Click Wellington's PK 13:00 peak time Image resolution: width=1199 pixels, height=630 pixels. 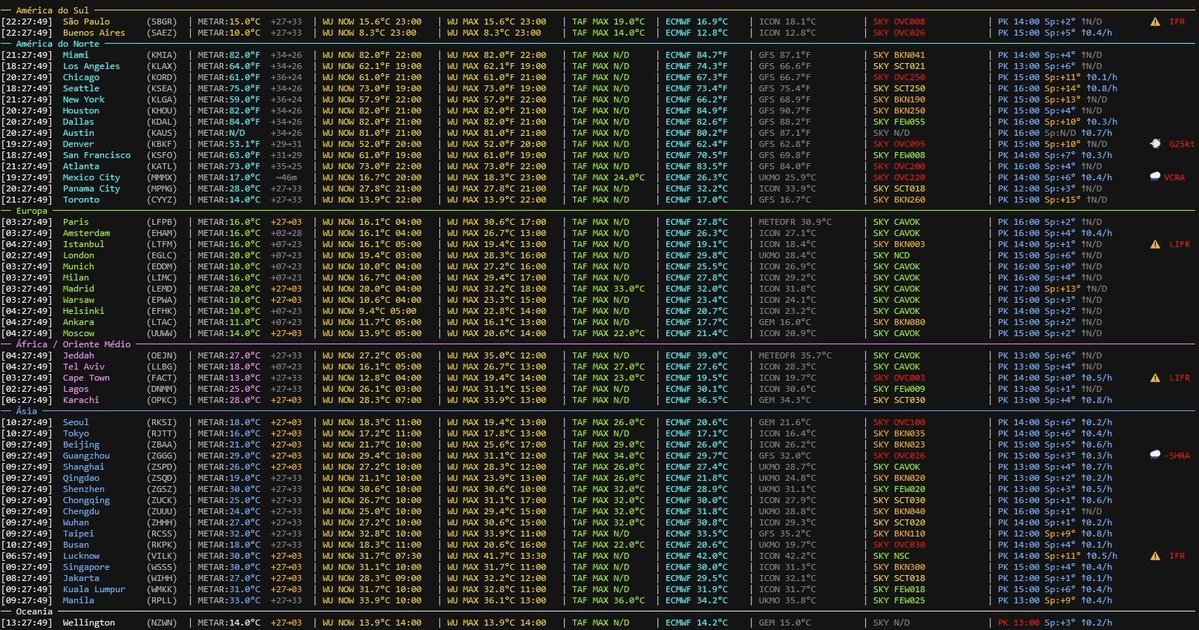1019,622
